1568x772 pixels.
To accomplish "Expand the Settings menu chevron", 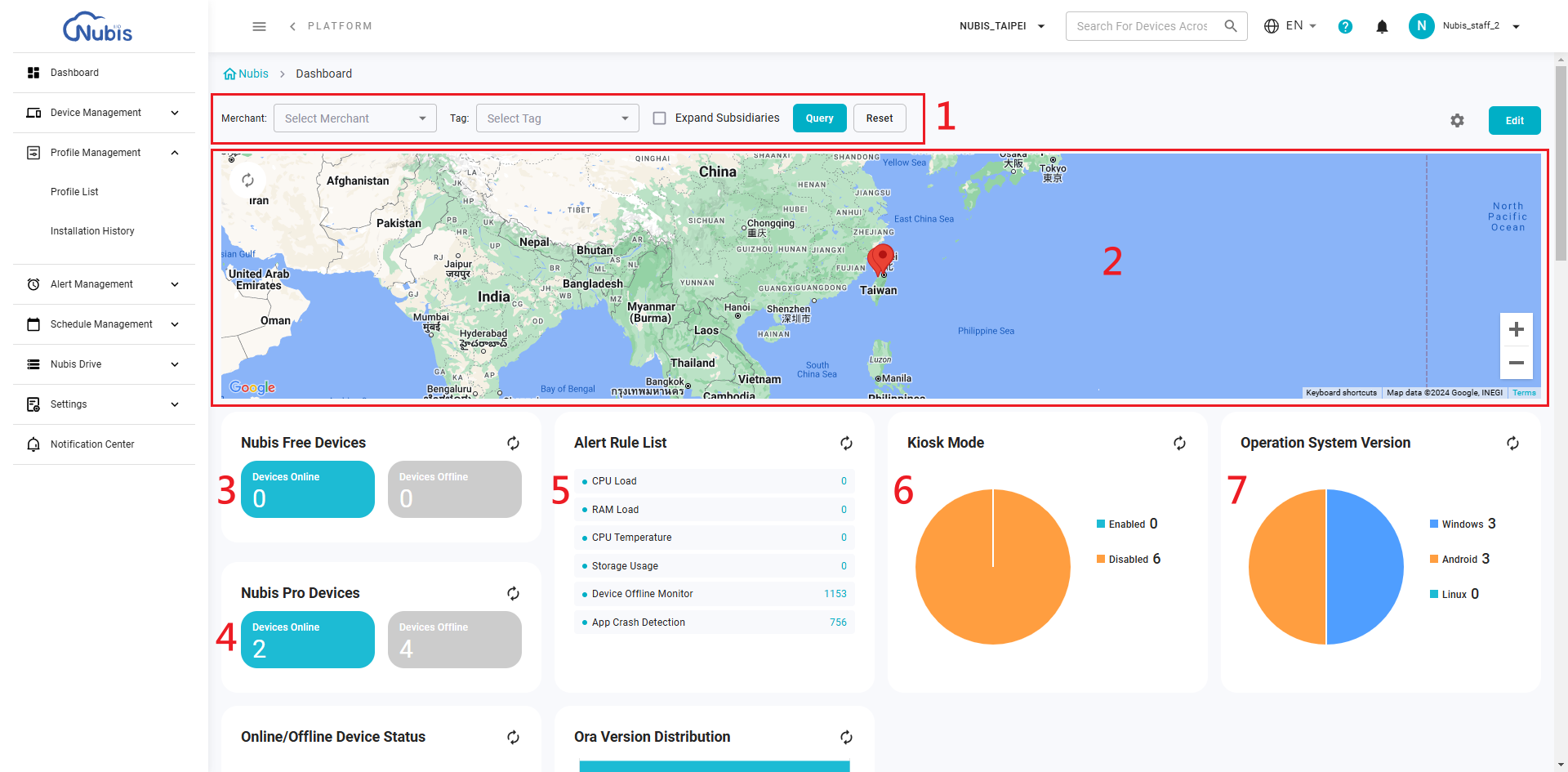I will [175, 404].
